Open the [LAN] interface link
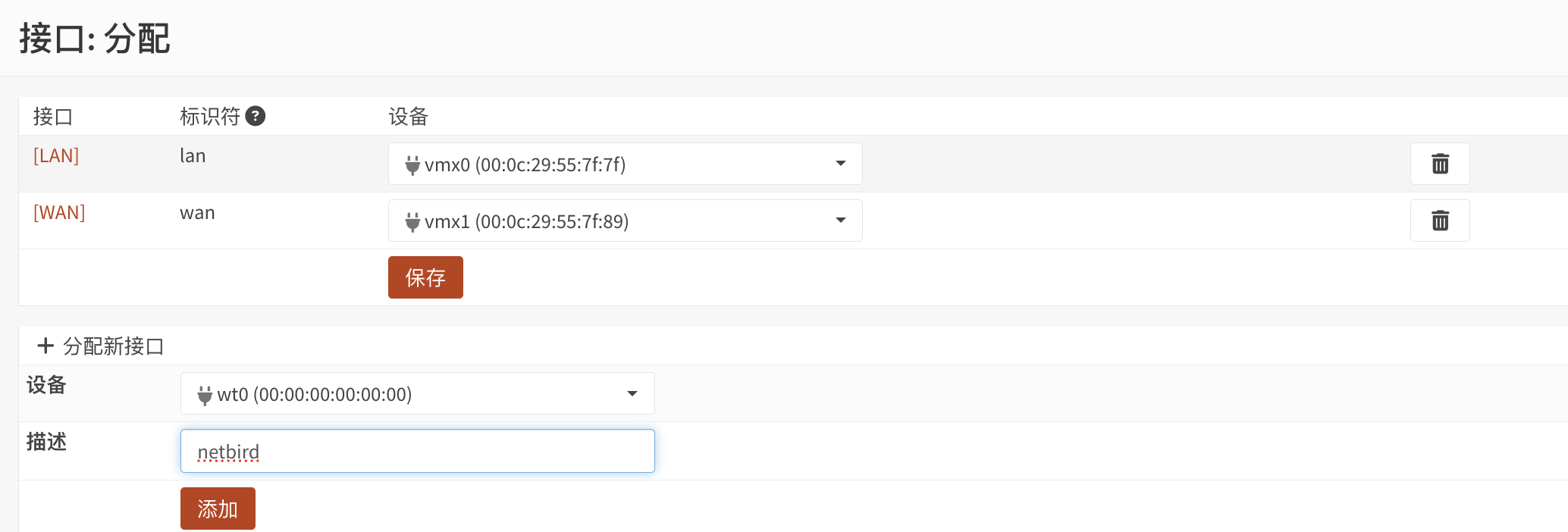This screenshot has height=532, width=1568. point(56,156)
